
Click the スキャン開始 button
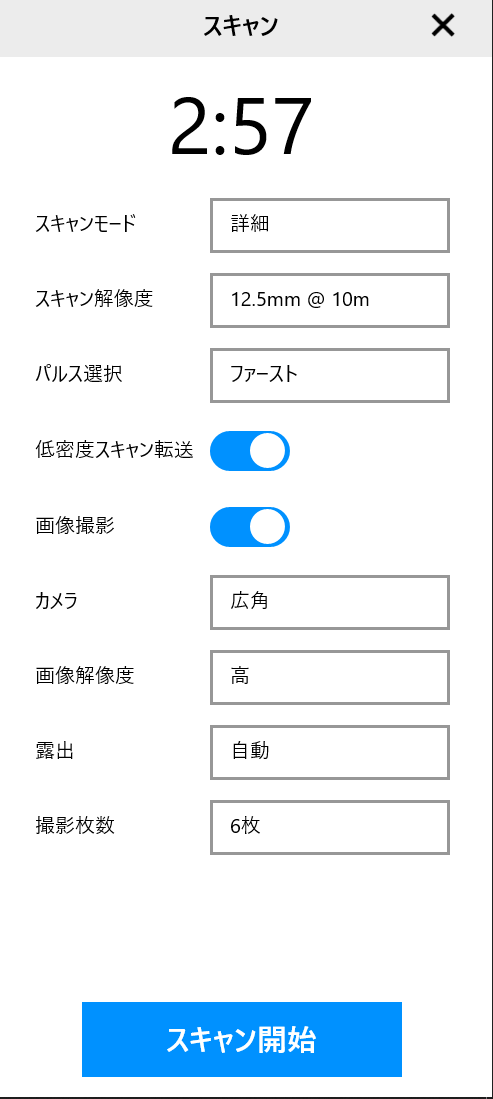tap(242, 1039)
